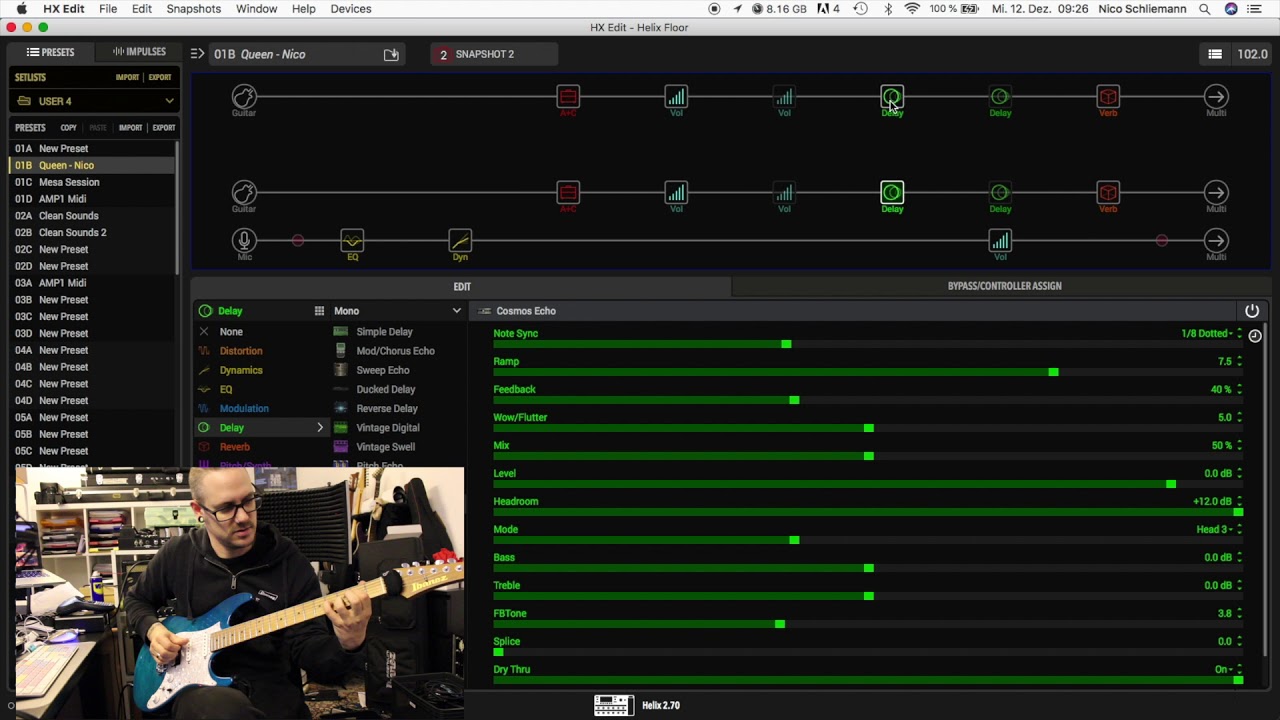This screenshot has width=1280, height=720.
Task: Select the Vintage Digital delay model
Action: (388, 428)
